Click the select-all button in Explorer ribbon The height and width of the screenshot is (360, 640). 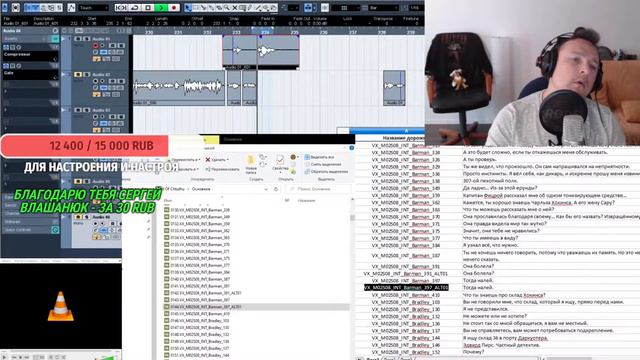click(x=320, y=157)
